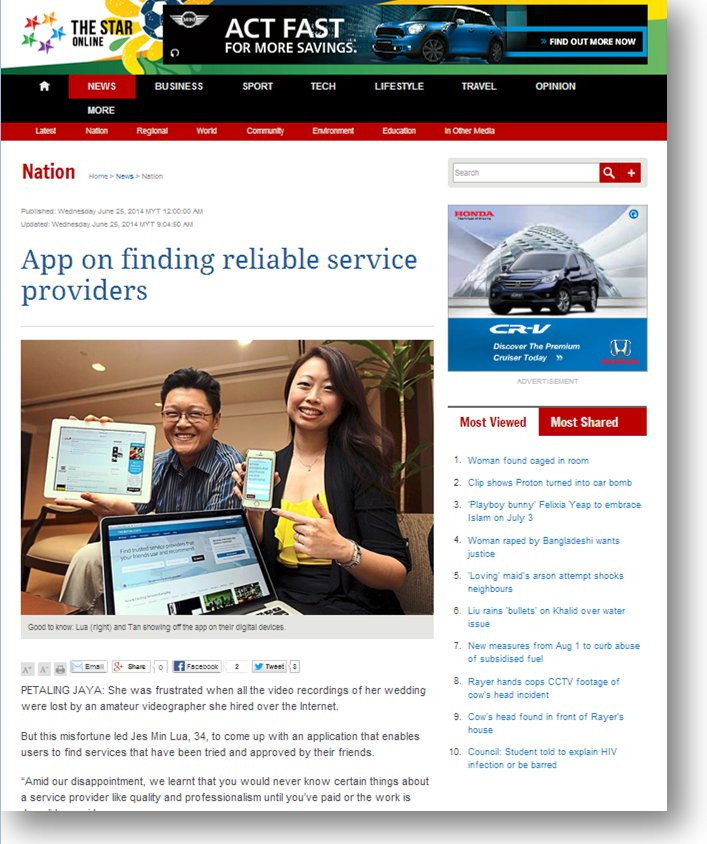
Task: Follow the News breadcrumb link
Action: (x=124, y=176)
